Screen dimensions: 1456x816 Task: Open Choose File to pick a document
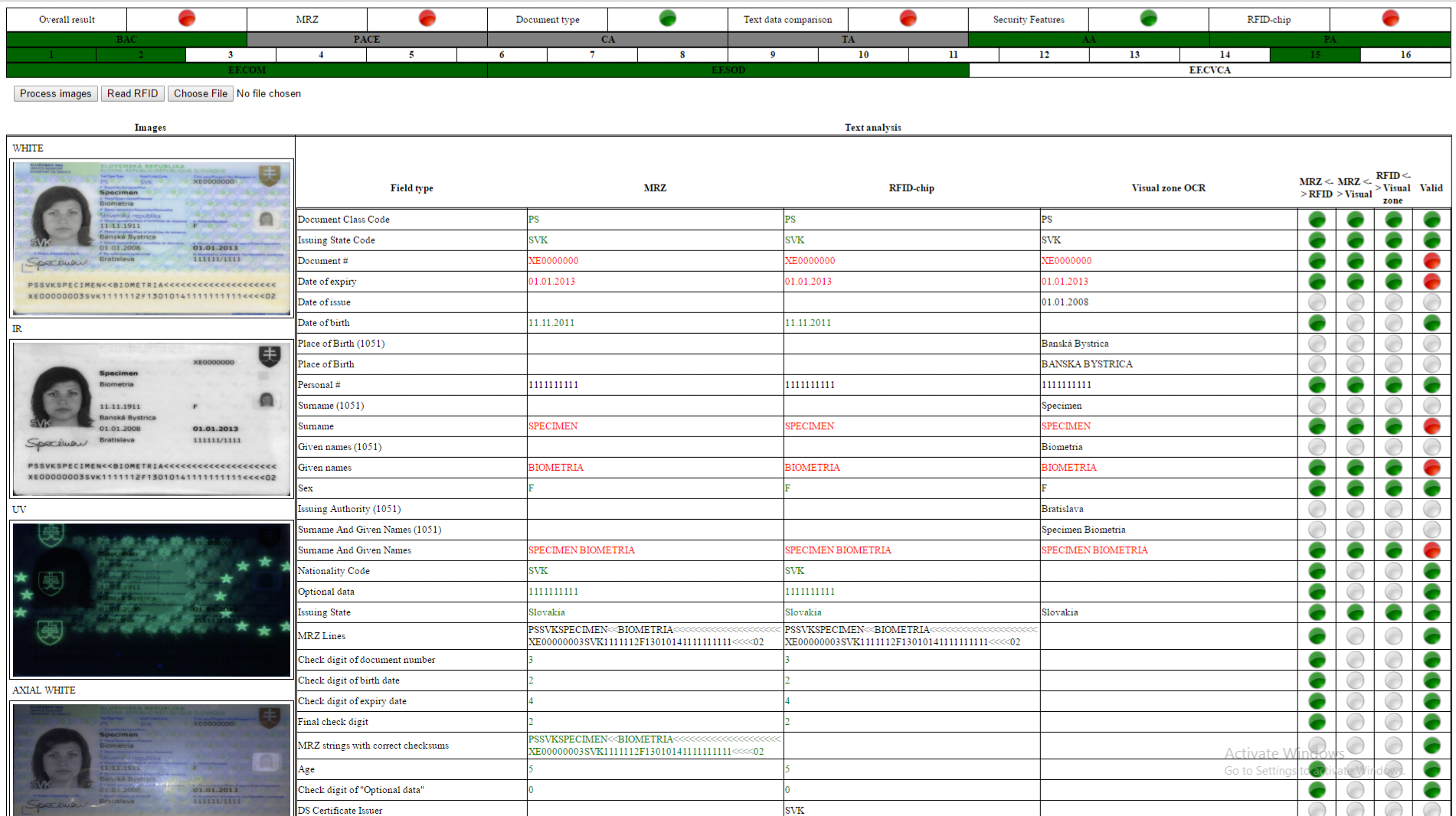[x=200, y=93]
